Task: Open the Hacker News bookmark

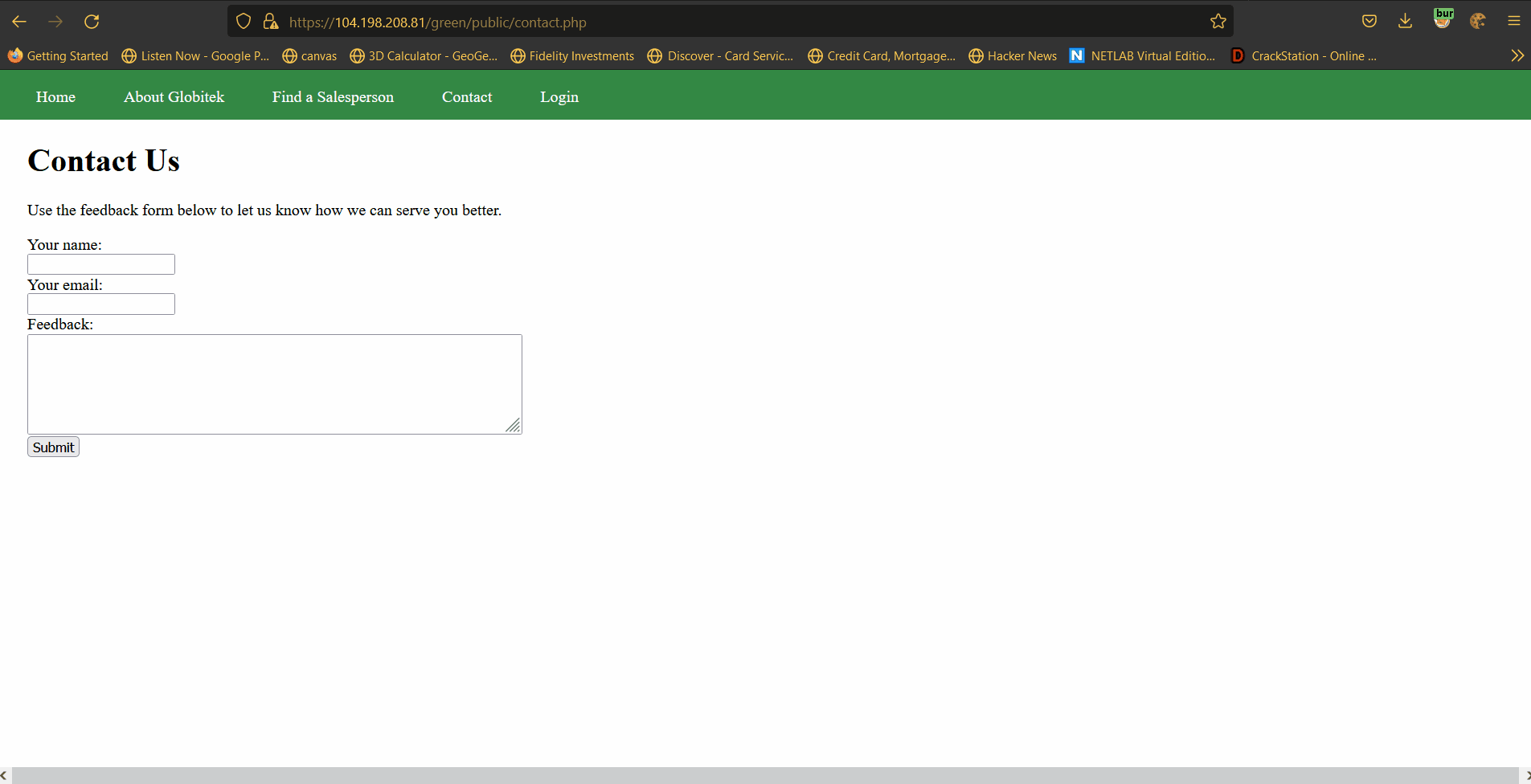Action: pos(1013,55)
